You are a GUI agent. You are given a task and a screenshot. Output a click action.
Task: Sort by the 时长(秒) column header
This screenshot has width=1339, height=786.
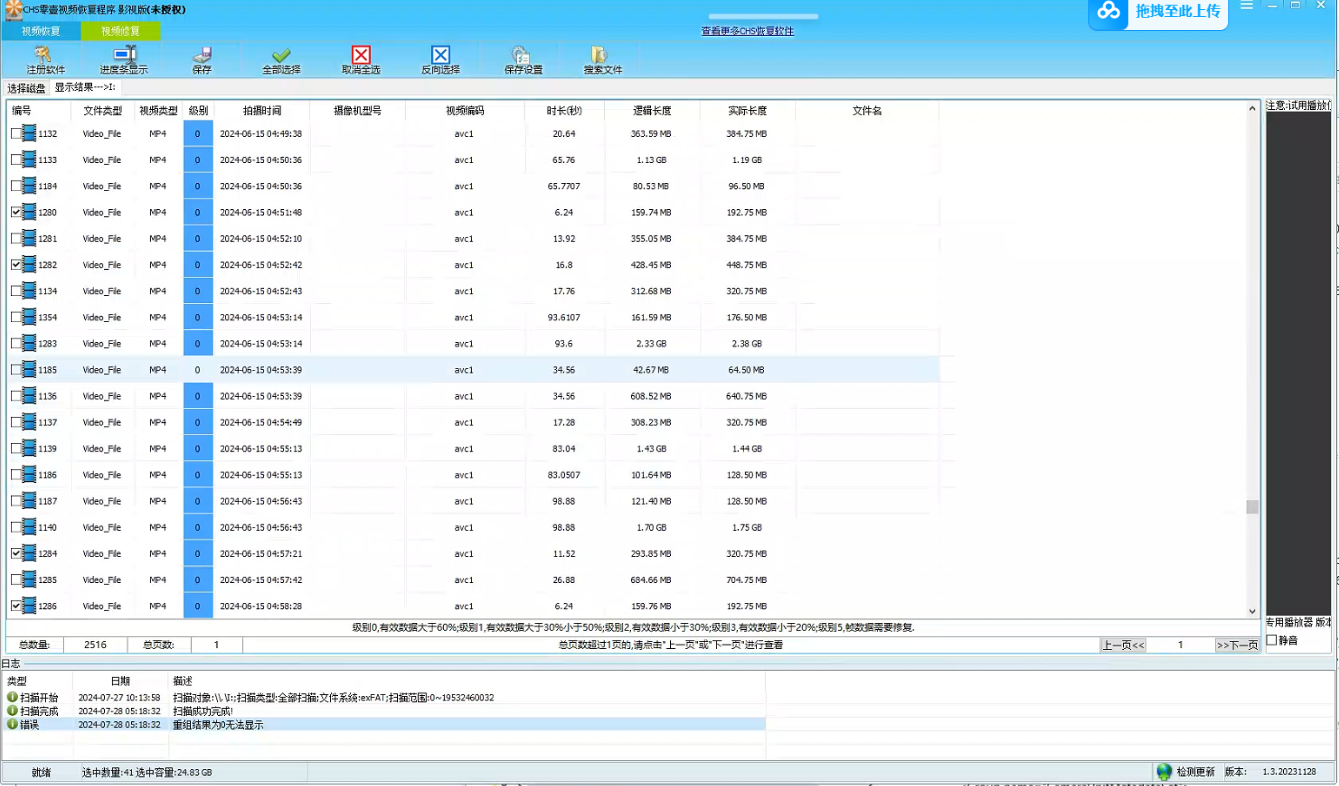point(564,111)
